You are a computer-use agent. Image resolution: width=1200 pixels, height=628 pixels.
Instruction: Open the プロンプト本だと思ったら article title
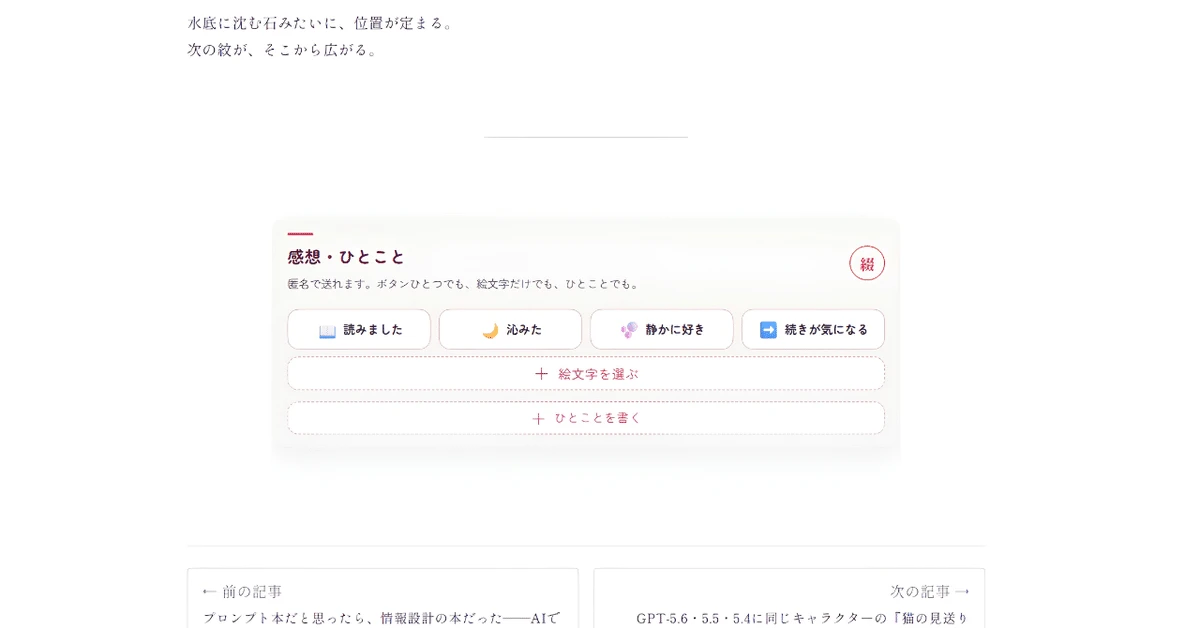[382, 618]
